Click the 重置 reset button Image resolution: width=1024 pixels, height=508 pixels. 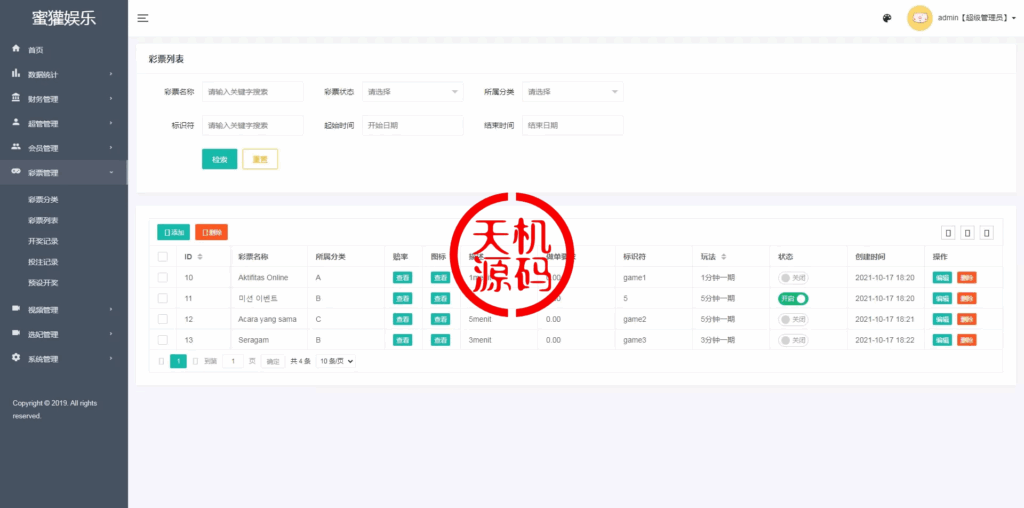[x=260, y=159]
